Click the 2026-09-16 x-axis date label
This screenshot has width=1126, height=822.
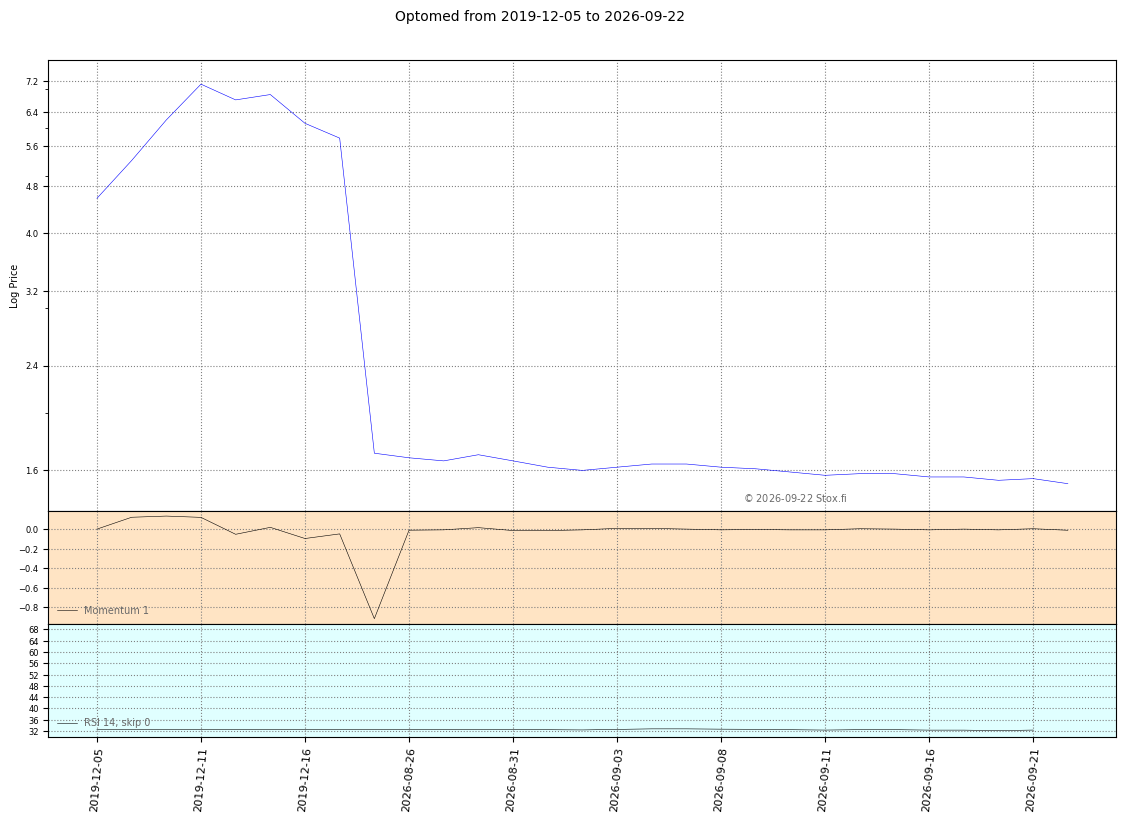point(929,780)
